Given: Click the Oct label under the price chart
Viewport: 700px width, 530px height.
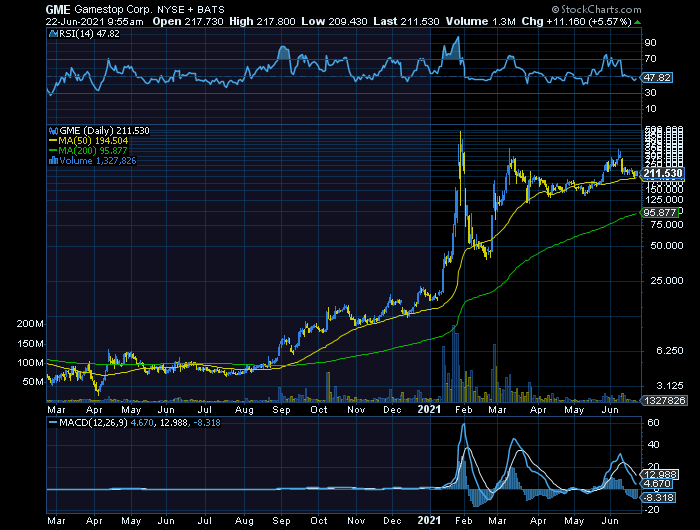Looking at the screenshot, I should [x=319, y=410].
